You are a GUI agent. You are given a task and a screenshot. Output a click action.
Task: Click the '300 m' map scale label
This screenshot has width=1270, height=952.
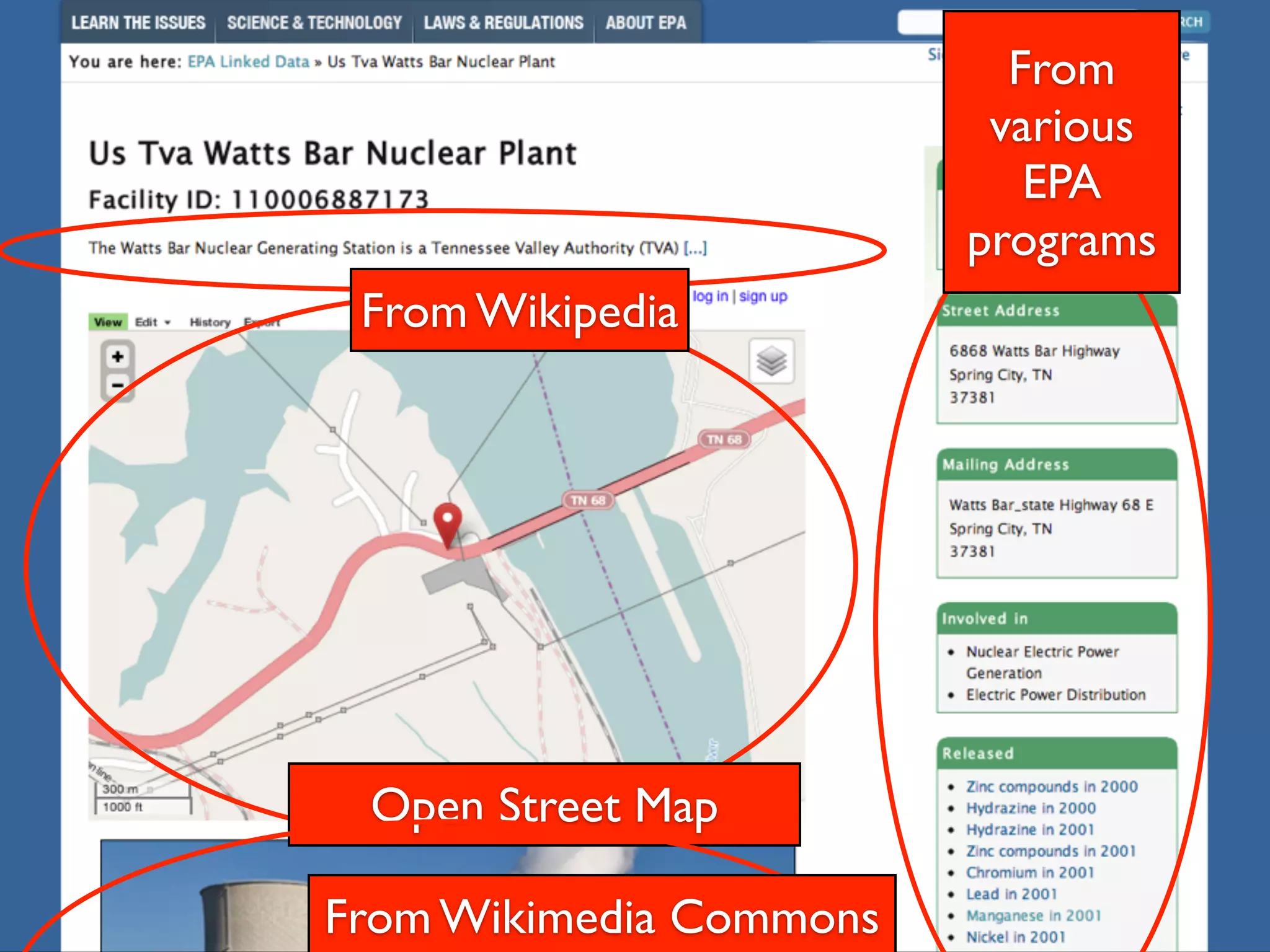tap(120, 789)
